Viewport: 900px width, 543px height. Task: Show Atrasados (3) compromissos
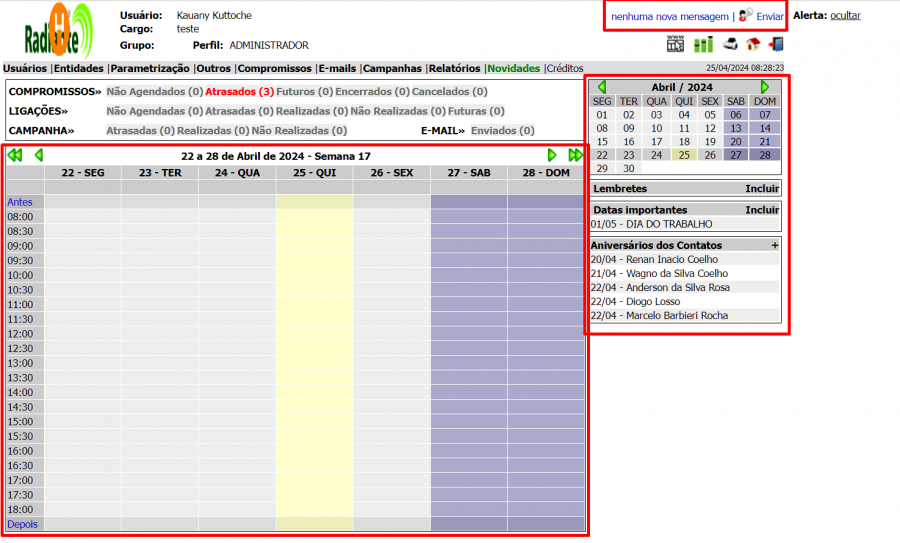click(x=239, y=91)
